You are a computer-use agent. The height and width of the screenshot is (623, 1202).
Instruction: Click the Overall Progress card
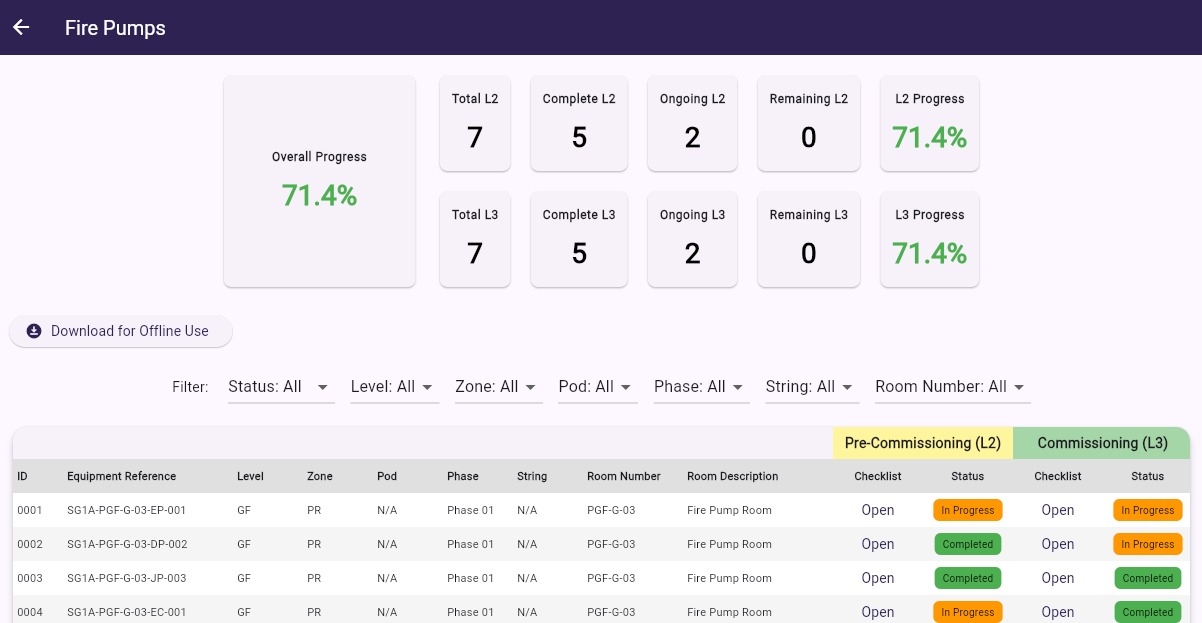click(x=319, y=181)
